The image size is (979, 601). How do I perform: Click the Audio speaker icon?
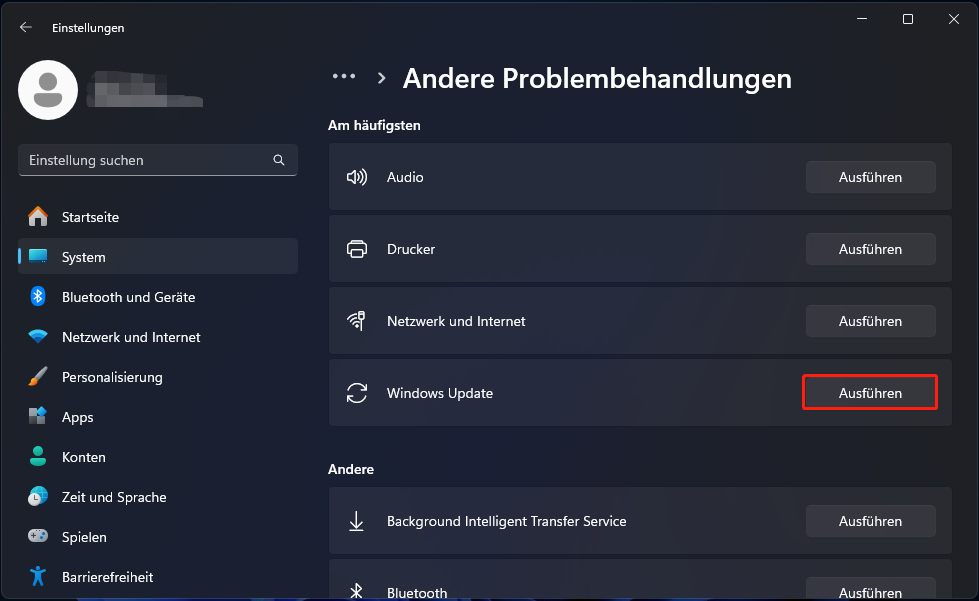tap(357, 177)
